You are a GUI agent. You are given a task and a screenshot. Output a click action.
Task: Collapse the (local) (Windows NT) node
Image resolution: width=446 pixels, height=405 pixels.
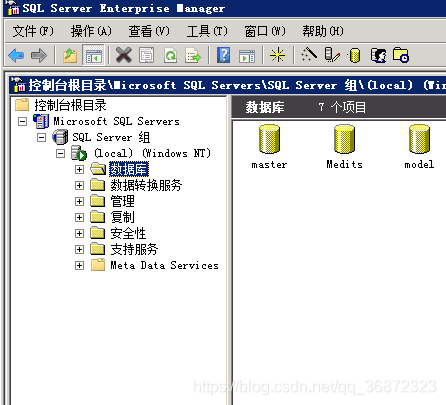(x=60, y=153)
